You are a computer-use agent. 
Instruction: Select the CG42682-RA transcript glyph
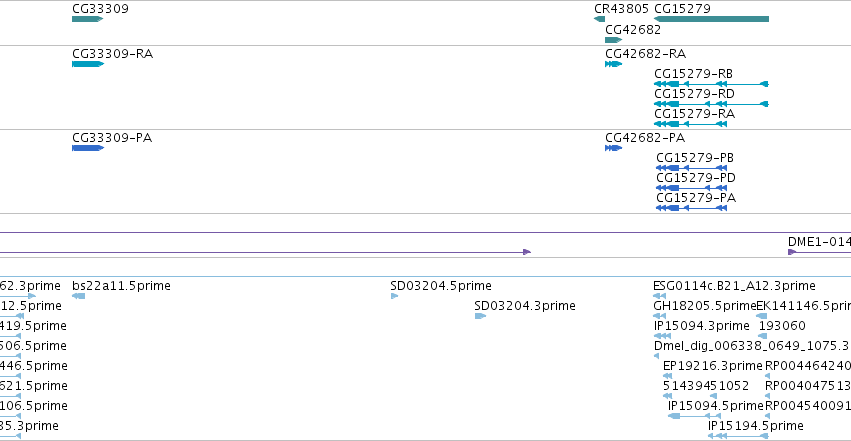coord(614,64)
